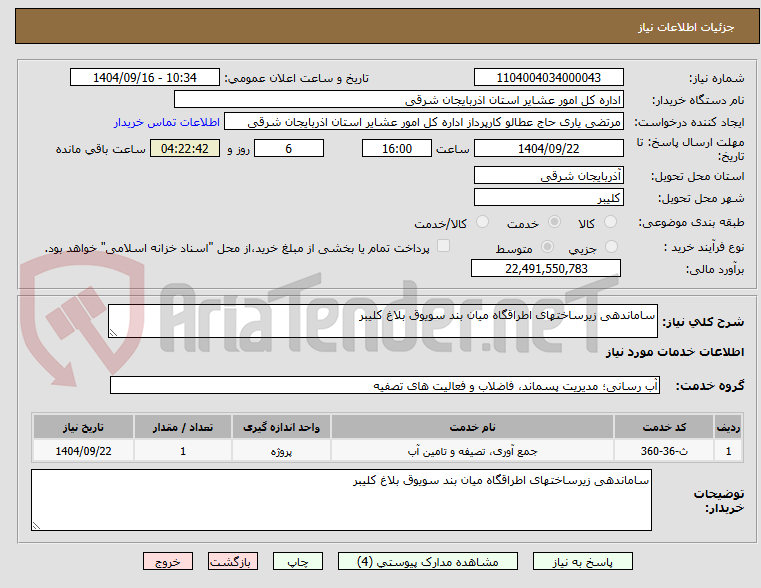Image resolution: width=761 pixels, height=588 pixels.
Task: Click the جزئیات اطلاعات نیاز page title
Action: (x=686, y=27)
